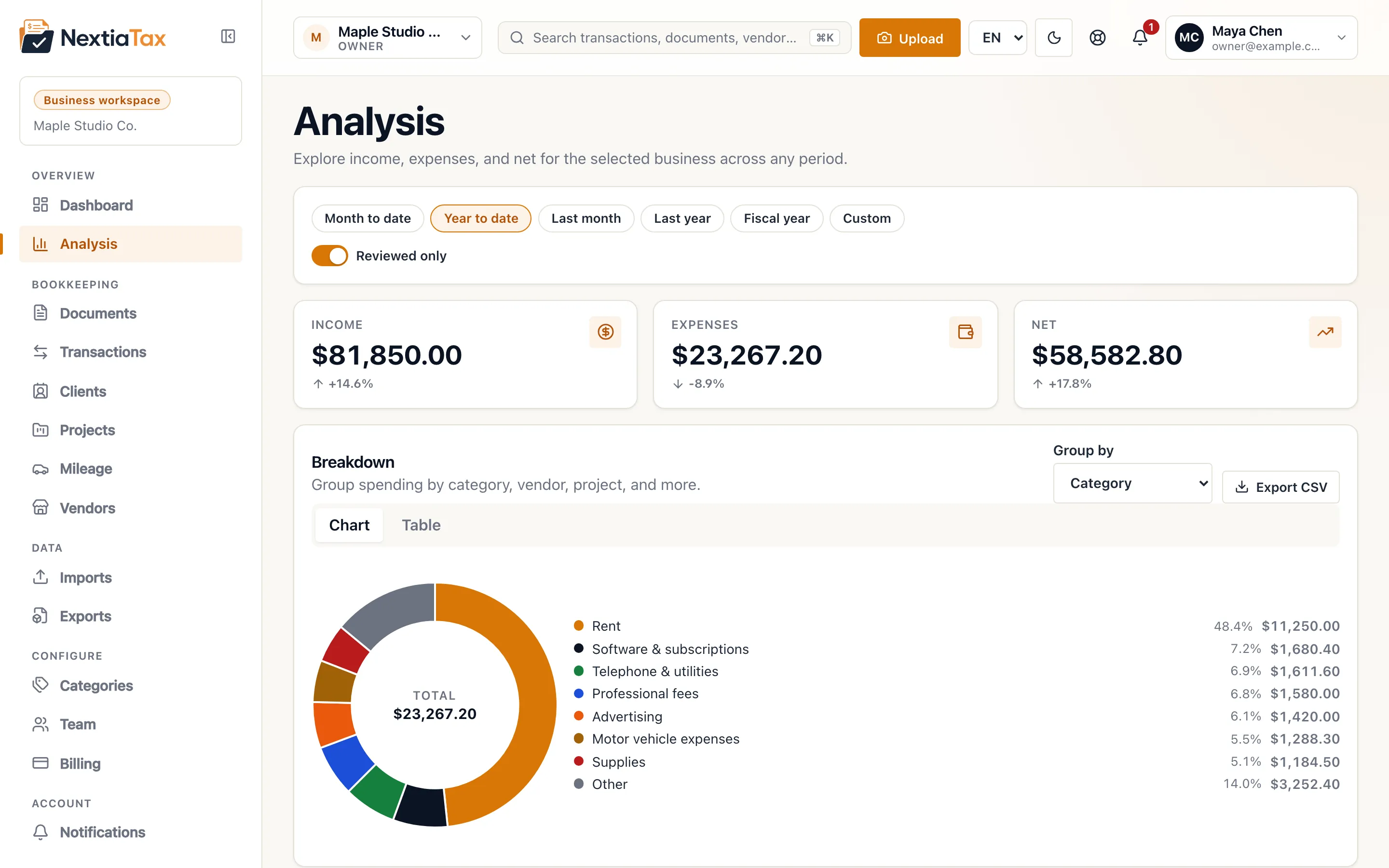Click the ⌘K shortcut badge

coord(824,38)
